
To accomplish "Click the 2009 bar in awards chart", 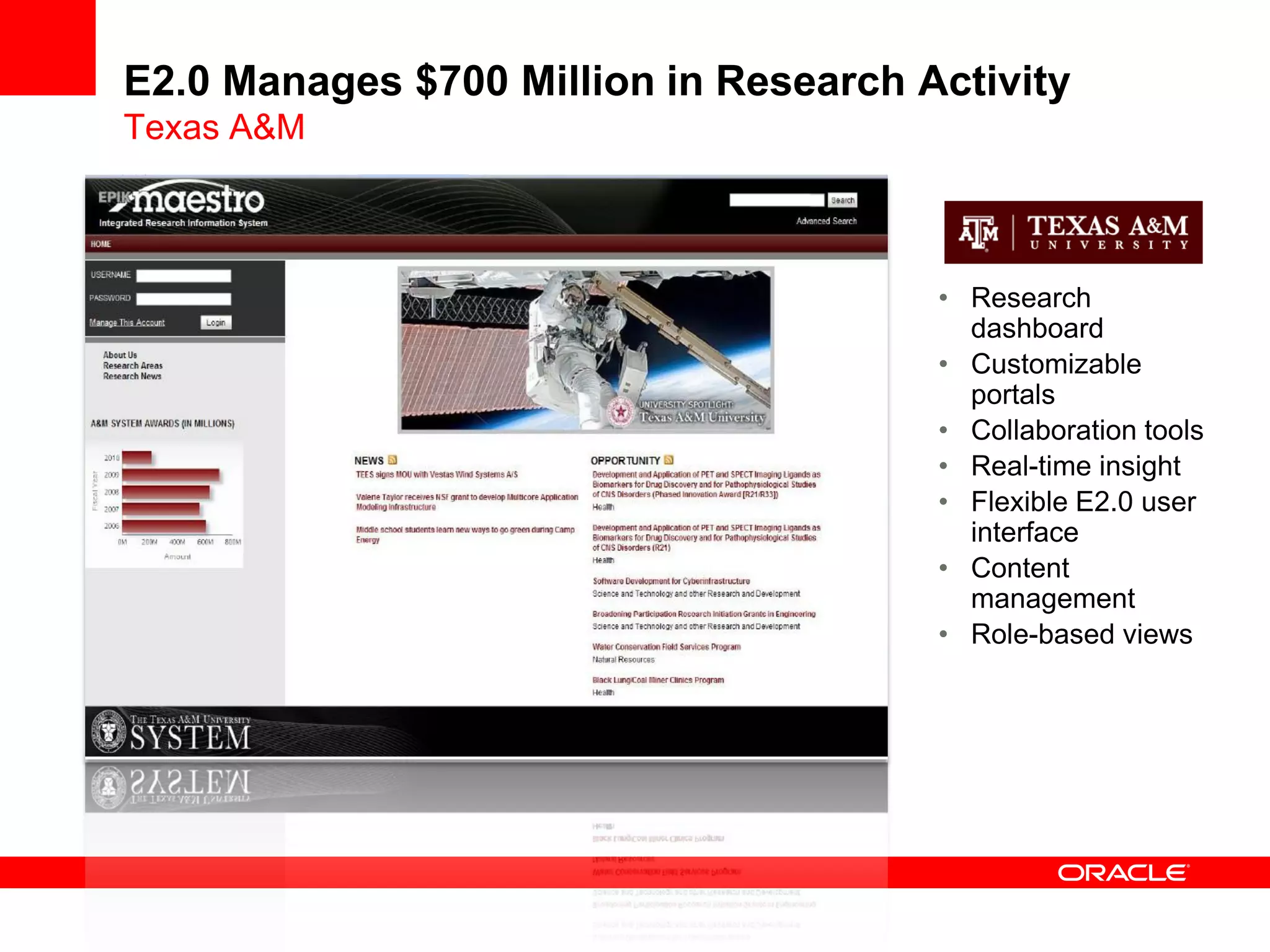I will coord(171,475).
